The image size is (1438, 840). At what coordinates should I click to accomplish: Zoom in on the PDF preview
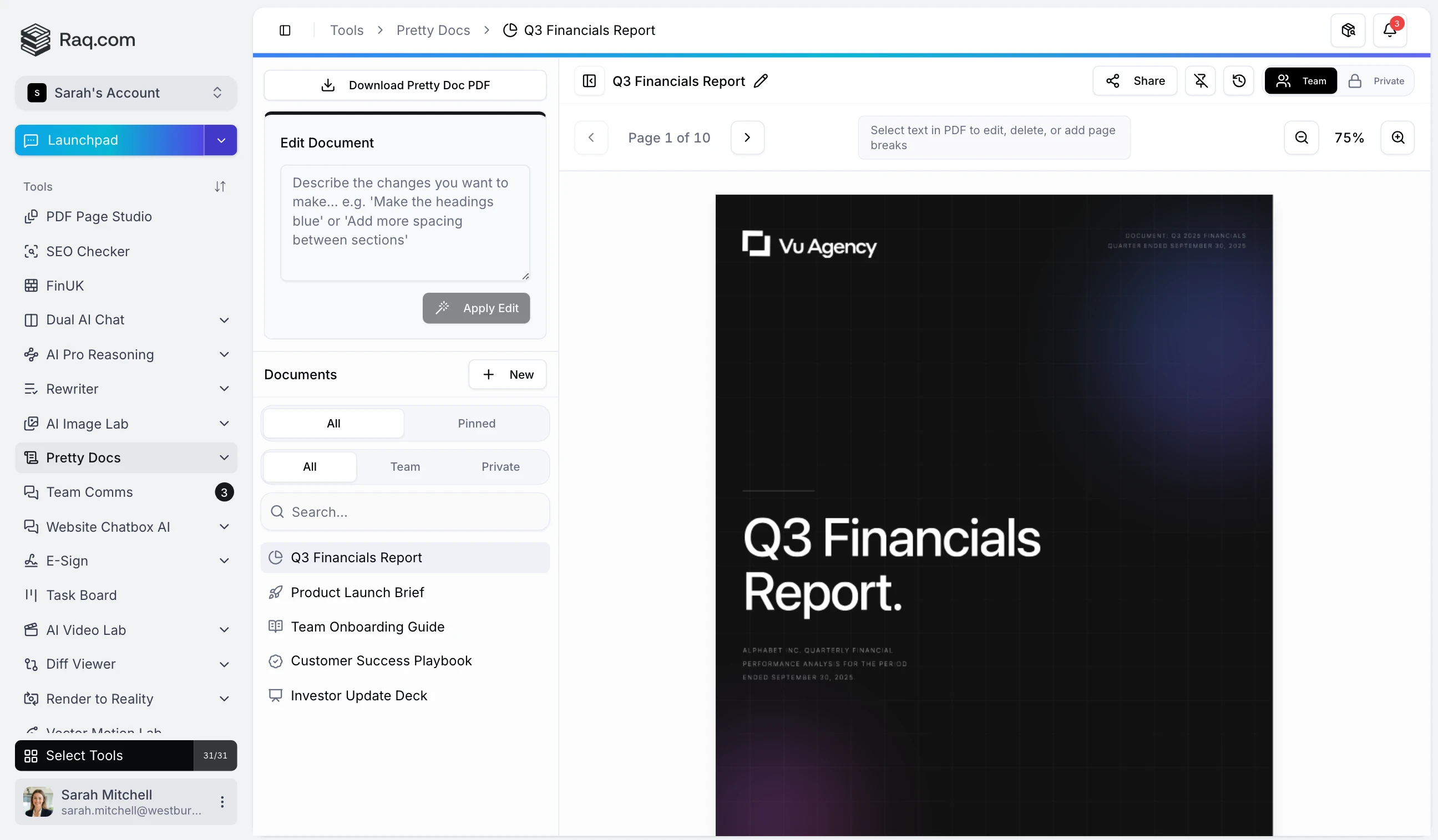[x=1398, y=138]
